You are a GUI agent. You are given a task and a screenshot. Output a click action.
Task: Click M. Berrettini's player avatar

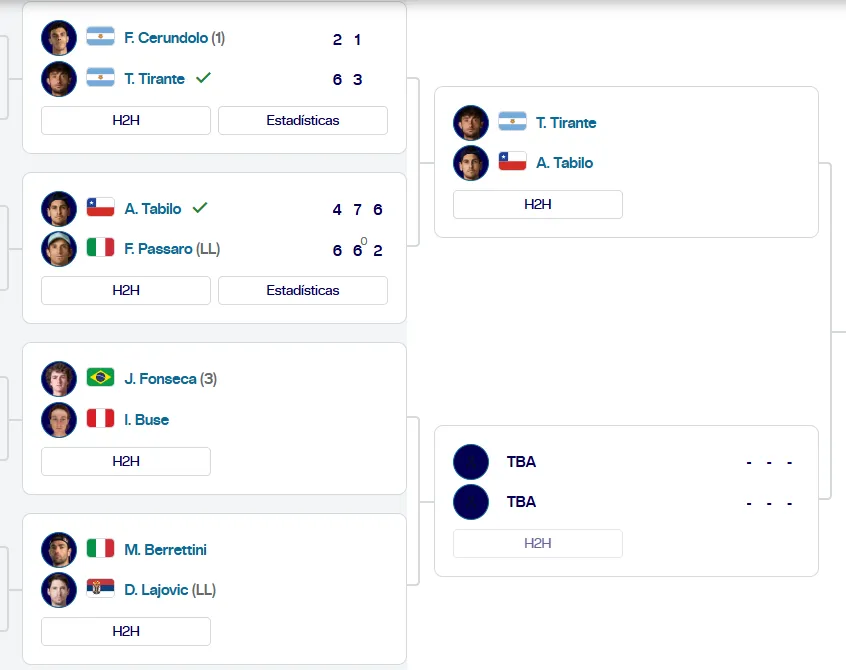pyautogui.click(x=59, y=549)
